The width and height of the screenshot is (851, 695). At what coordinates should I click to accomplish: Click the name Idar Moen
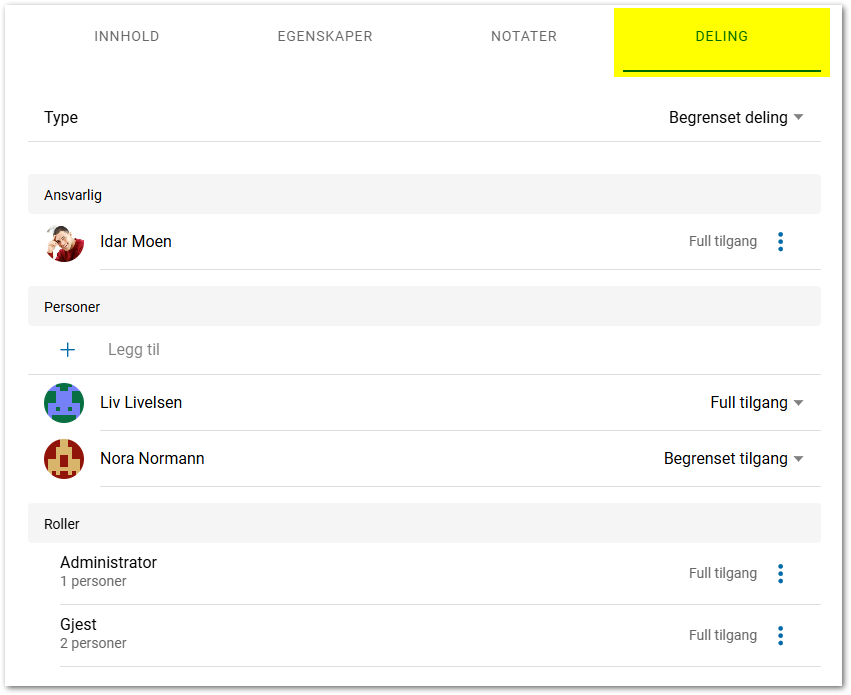pyautogui.click(x=136, y=242)
